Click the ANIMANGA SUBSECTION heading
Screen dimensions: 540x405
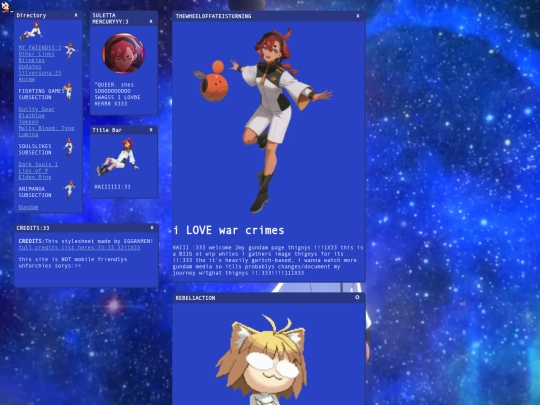pyautogui.click(x=35, y=192)
